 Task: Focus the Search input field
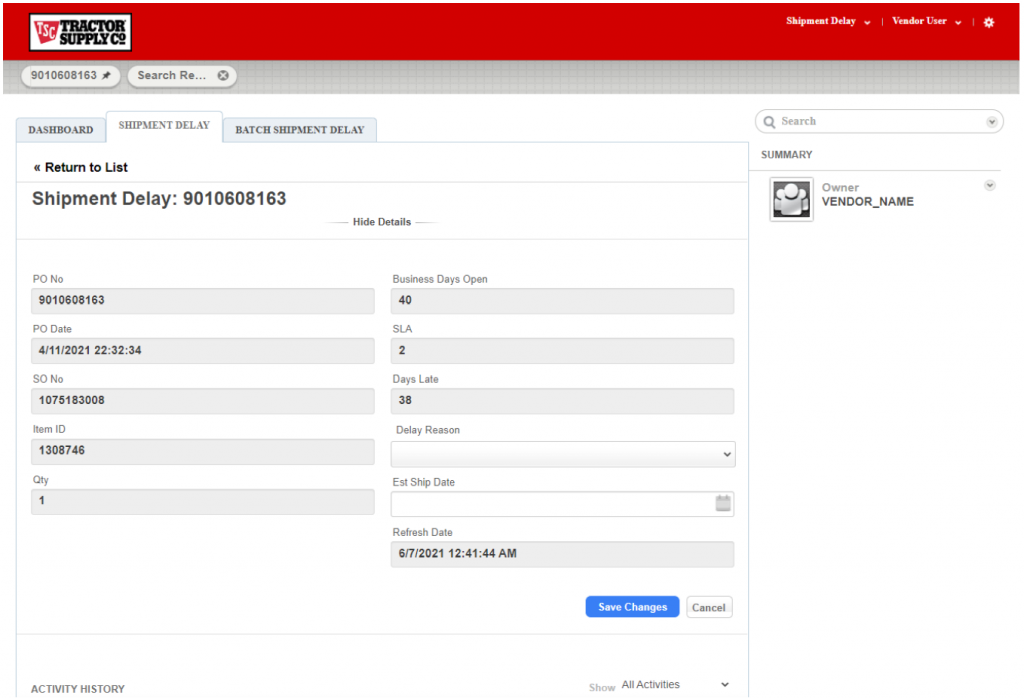[x=879, y=122]
